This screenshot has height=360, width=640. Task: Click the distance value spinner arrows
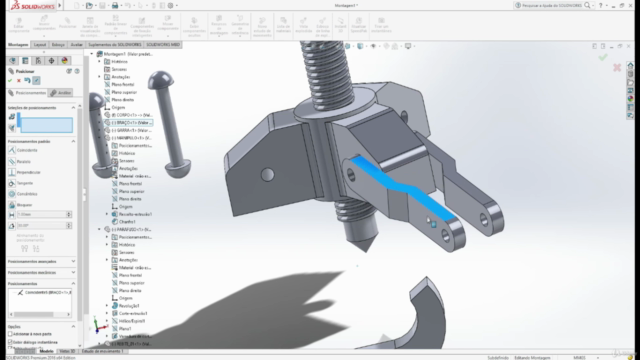pos(69,215)
